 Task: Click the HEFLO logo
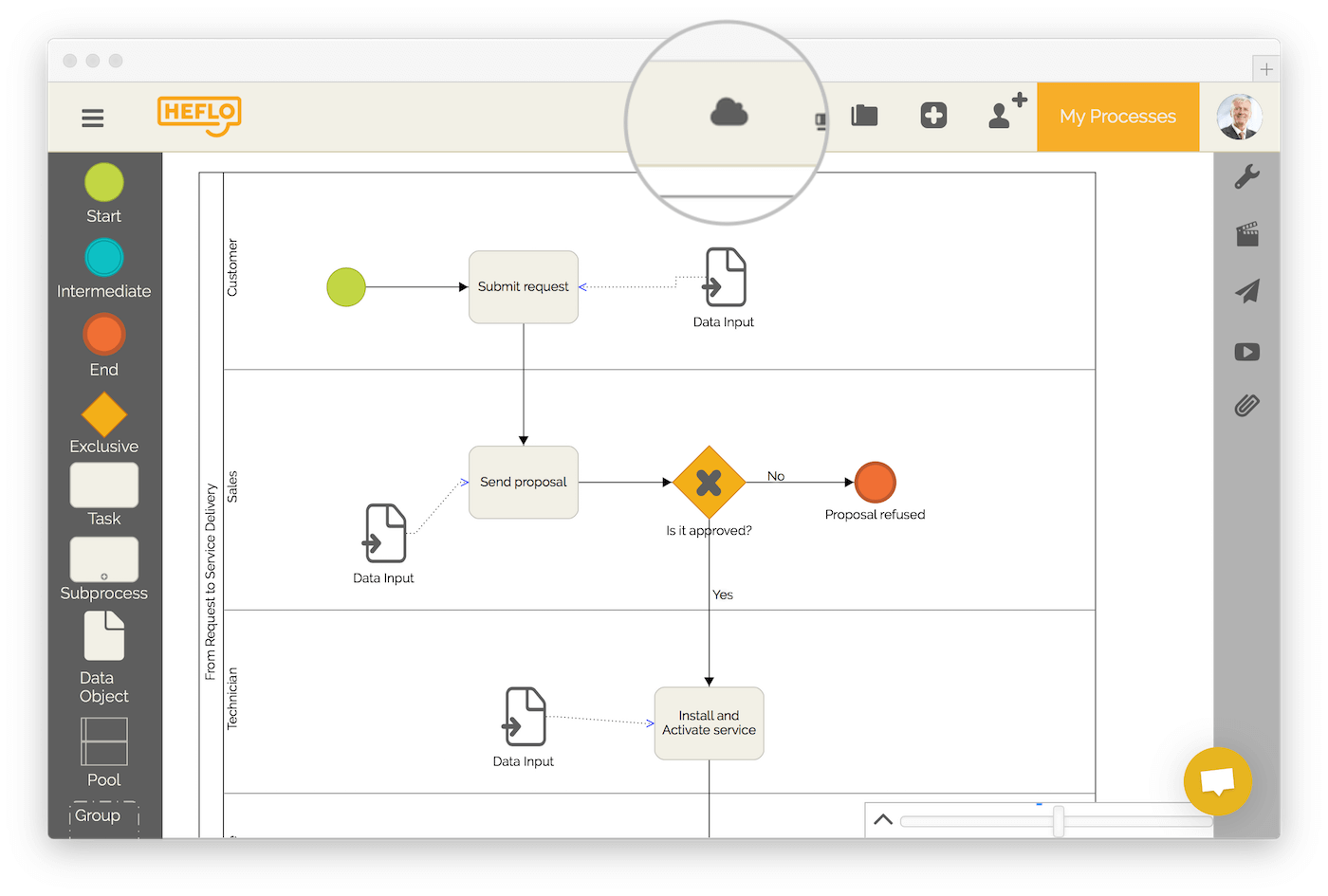pyautogui.click(x=199, y=117)
